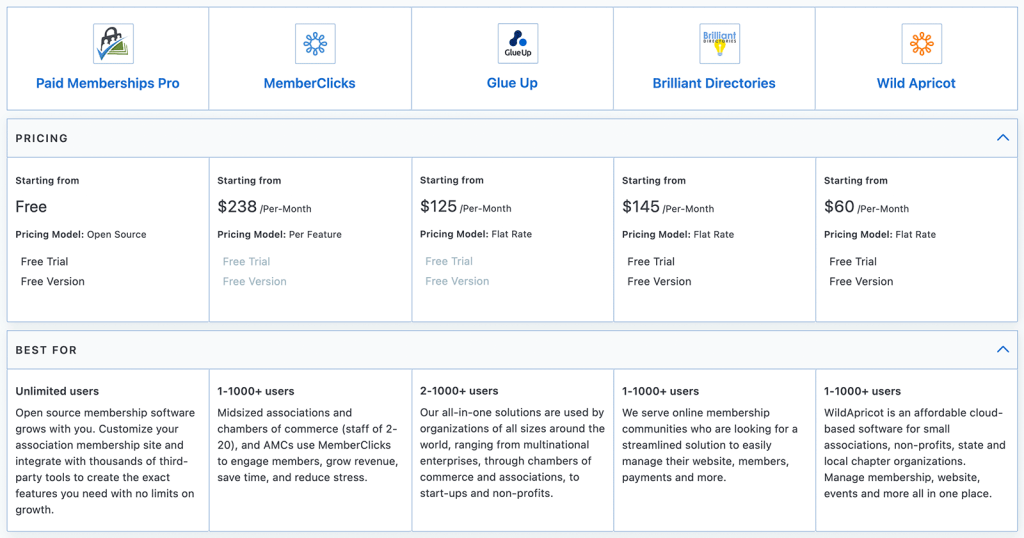Click the 'WildApricot is an affordable' description
1024x538 pixels.
(x=914, y=453)
